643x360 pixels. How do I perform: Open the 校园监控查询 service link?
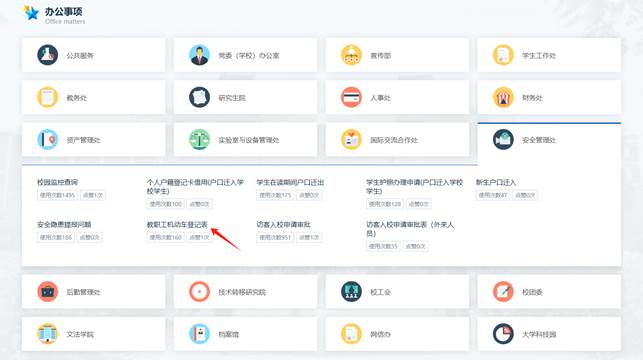[57, 182]
